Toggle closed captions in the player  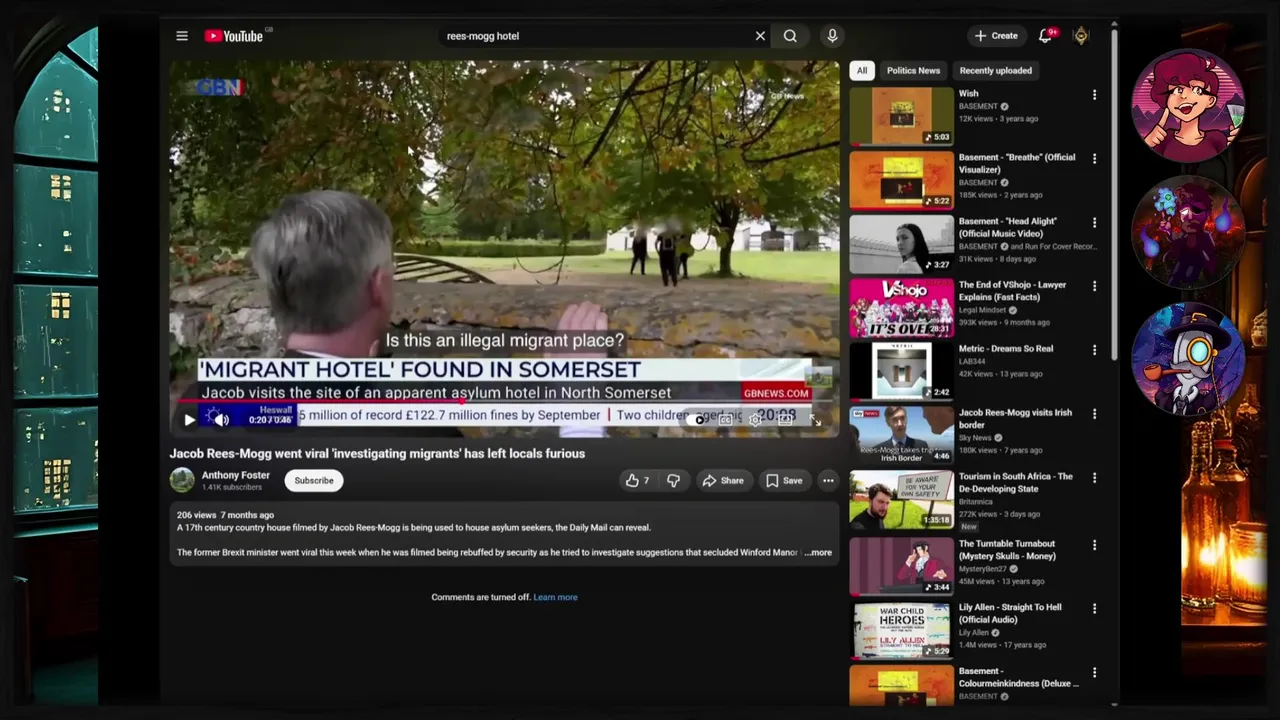coord(727,420)
